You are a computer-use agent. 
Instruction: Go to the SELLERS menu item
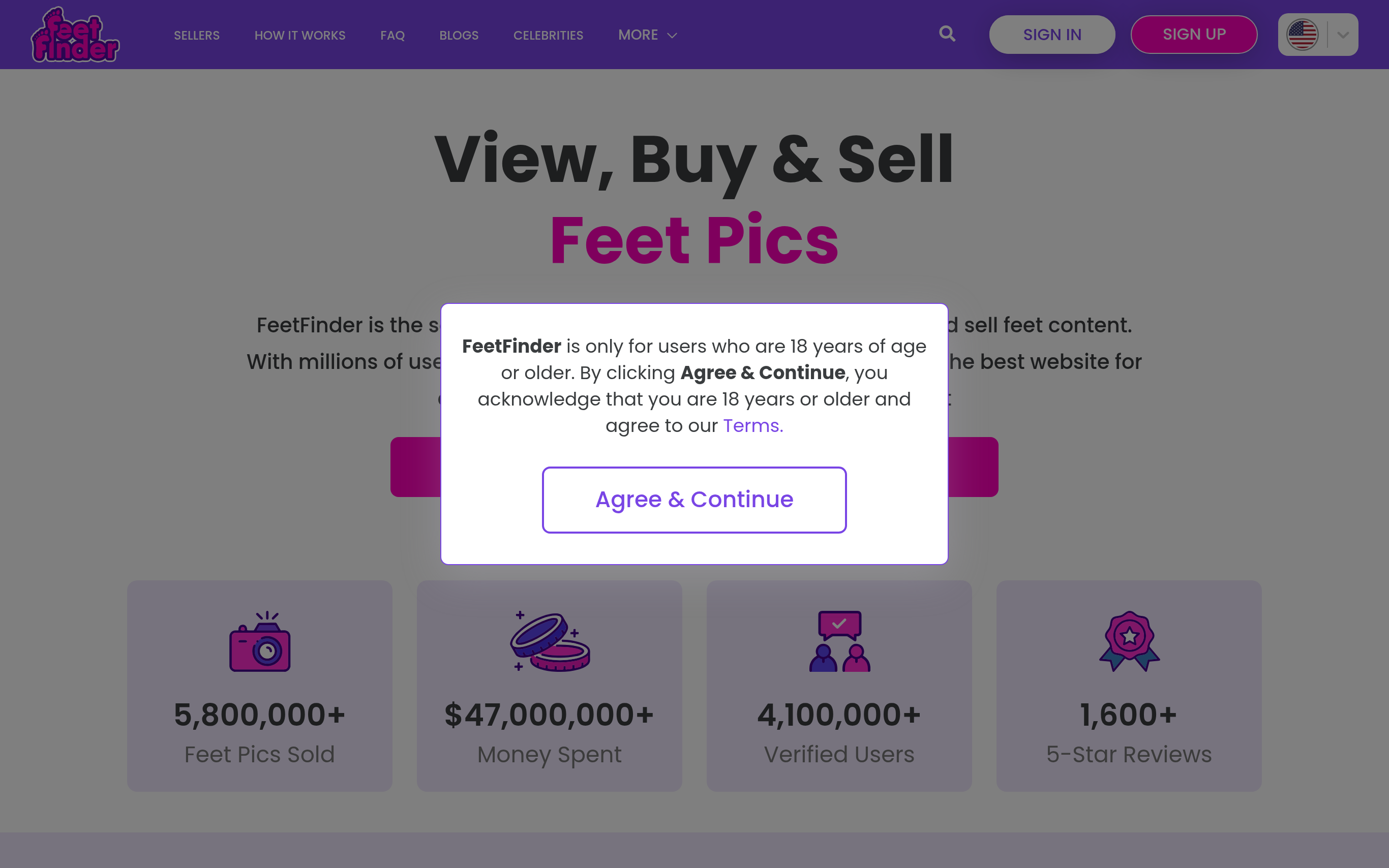pos(196,36)
